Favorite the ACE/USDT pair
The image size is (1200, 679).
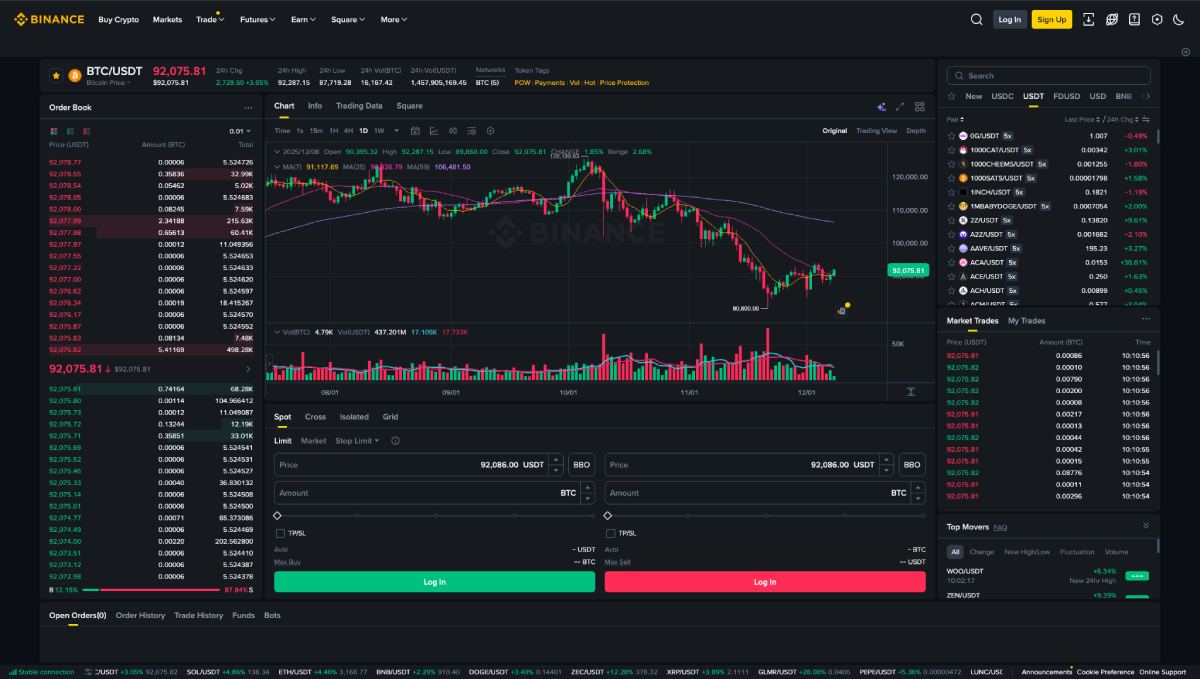click(952, 276)
